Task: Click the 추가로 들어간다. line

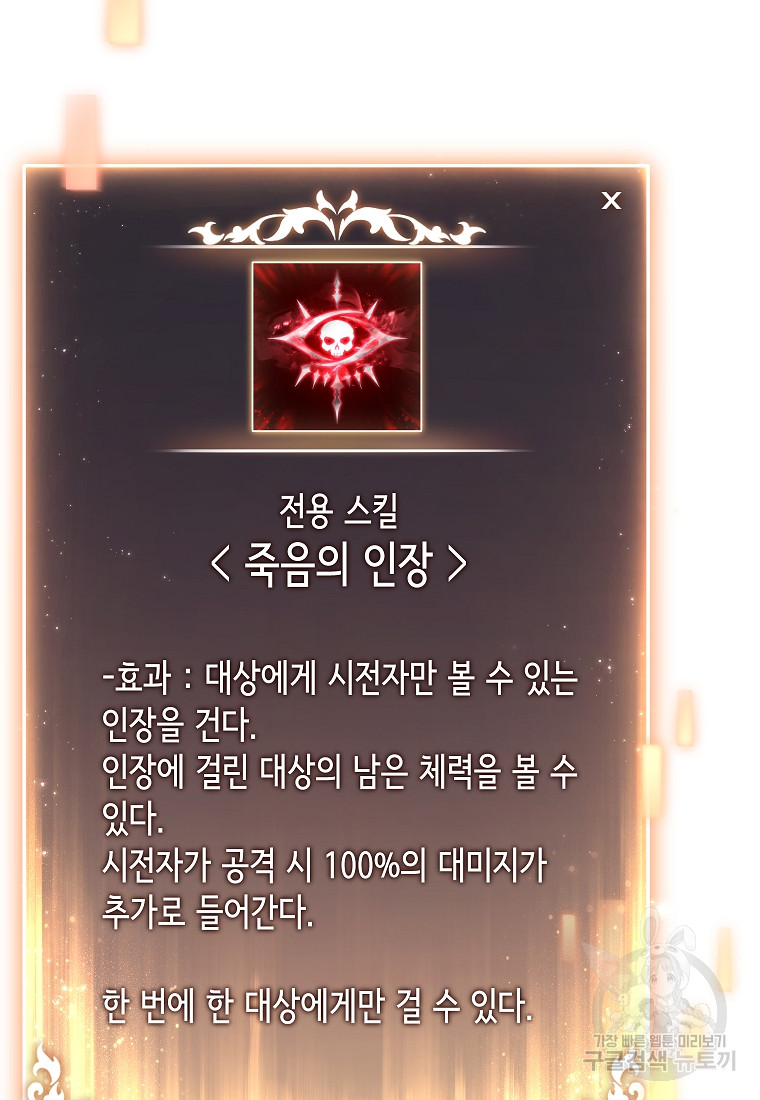Action: point(208,913)
